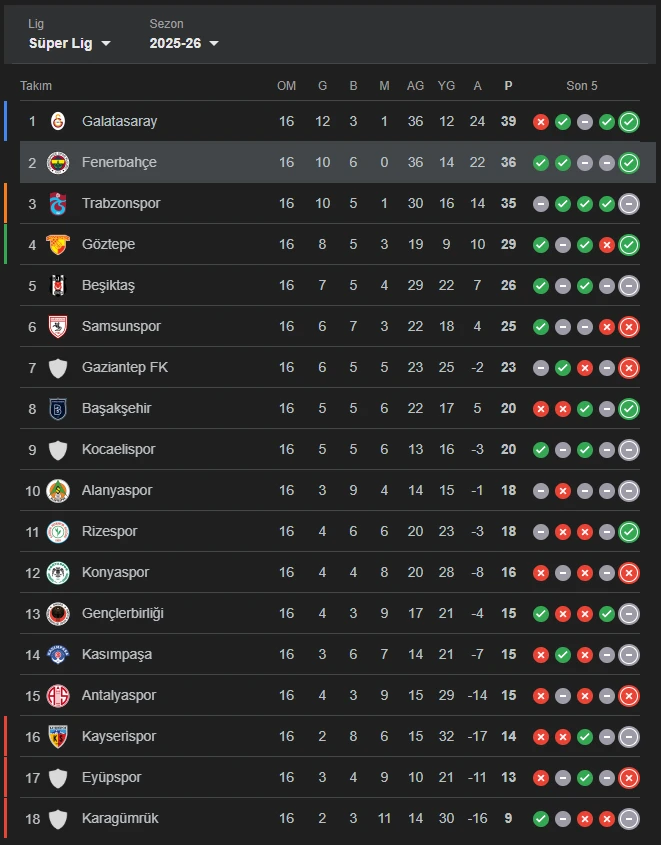The image size is (661, 845).
Task: Select the Son 5 column header
Action: click(582, 86)
